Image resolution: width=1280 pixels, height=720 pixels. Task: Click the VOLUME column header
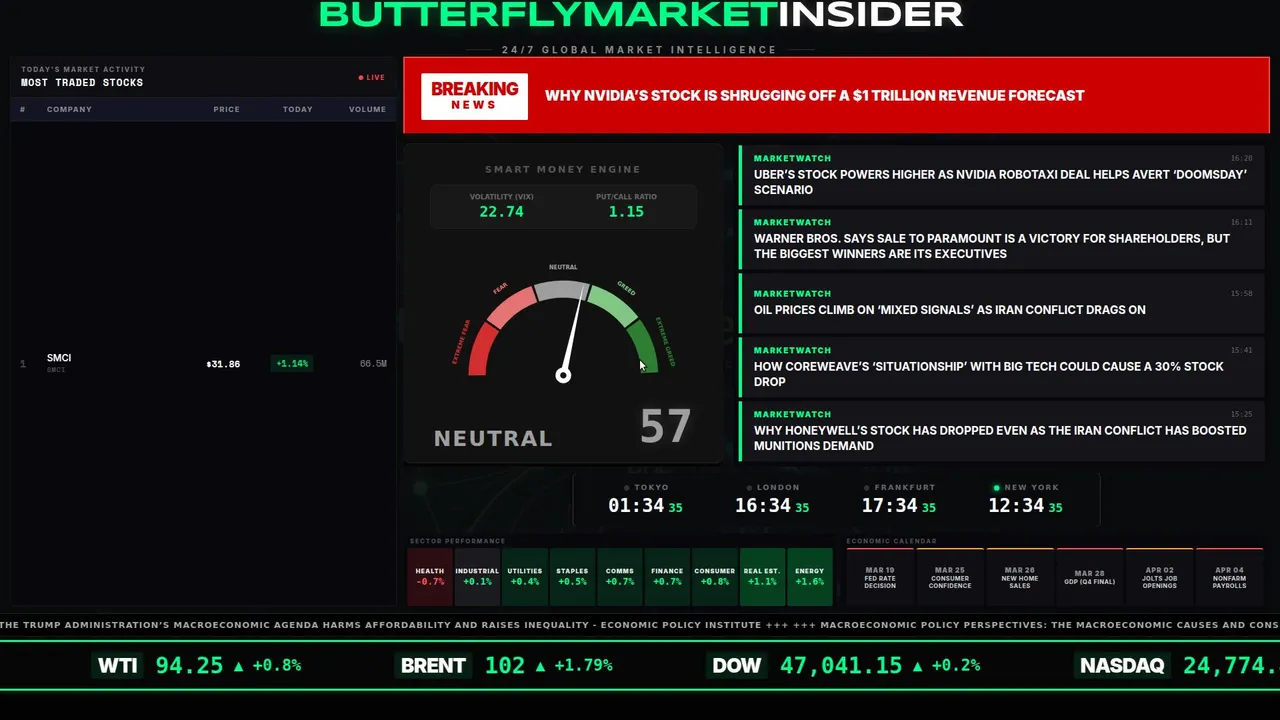(367, 109)
